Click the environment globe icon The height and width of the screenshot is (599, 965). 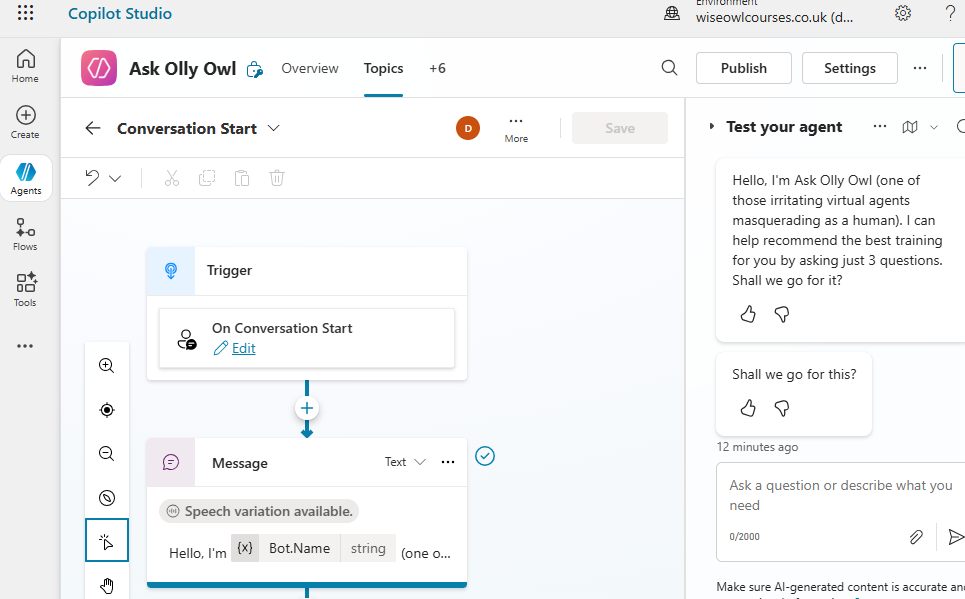pos(672,14)
